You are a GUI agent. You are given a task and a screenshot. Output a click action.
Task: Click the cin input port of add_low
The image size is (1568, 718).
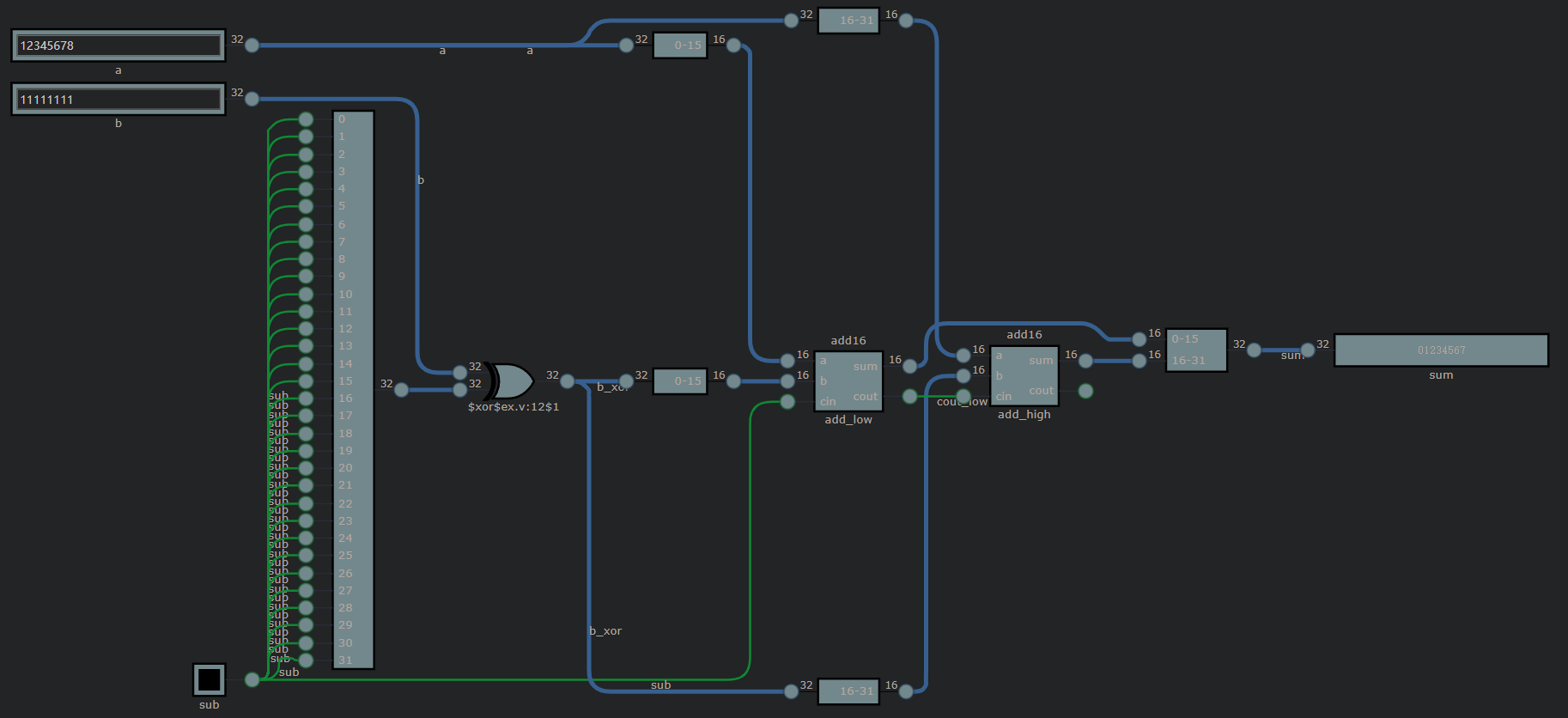tap(787, 402)
